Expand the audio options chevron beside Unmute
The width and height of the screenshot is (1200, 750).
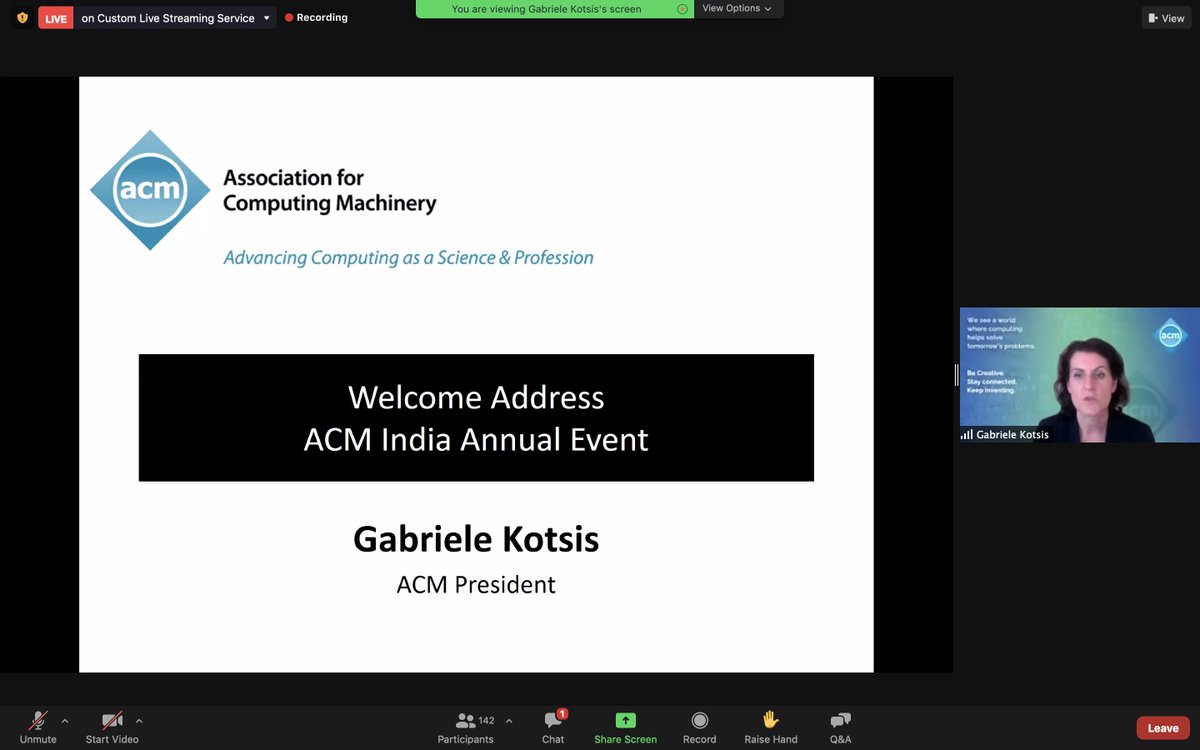coord(65,721)
